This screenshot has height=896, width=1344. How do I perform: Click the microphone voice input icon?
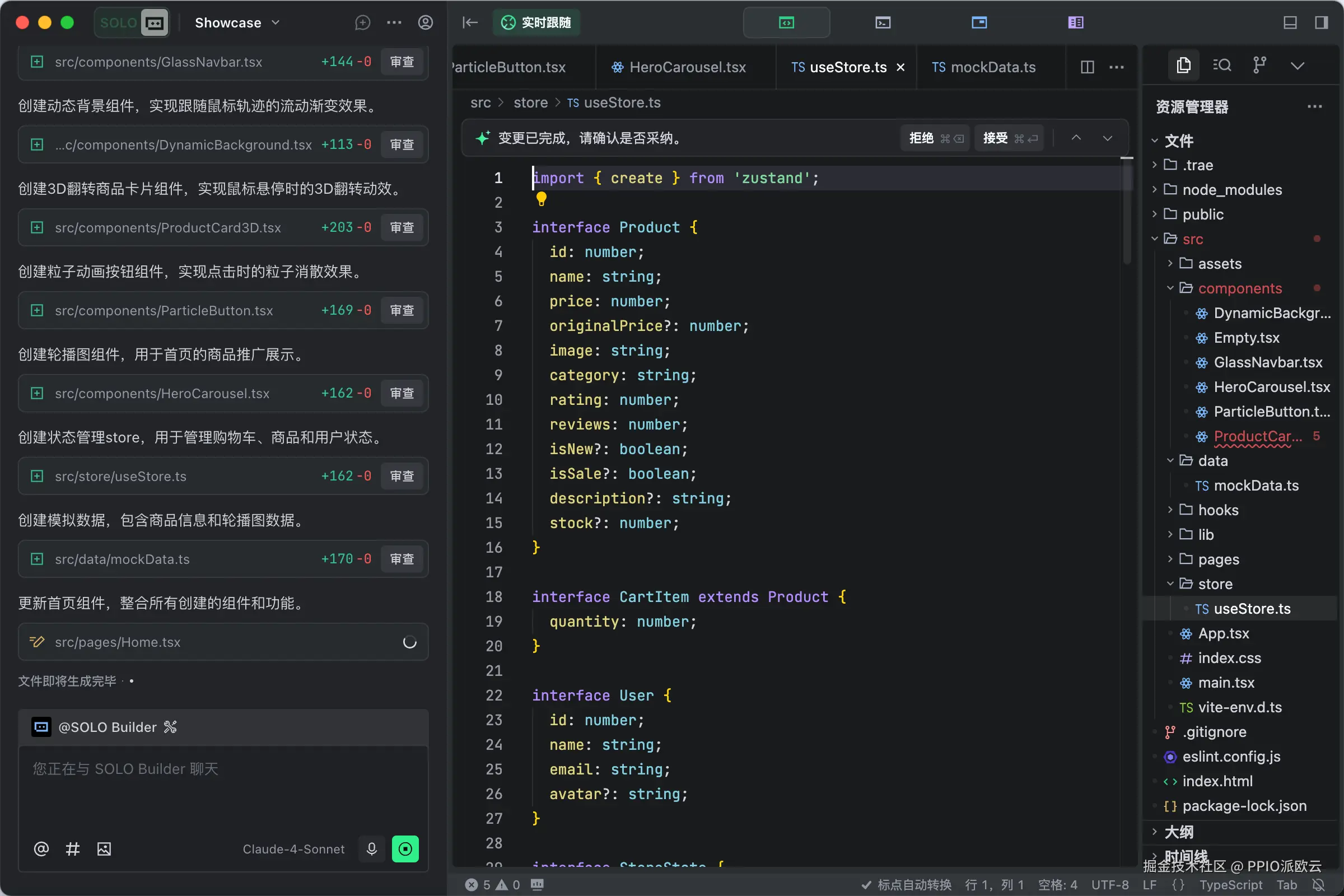pos(371,848)
